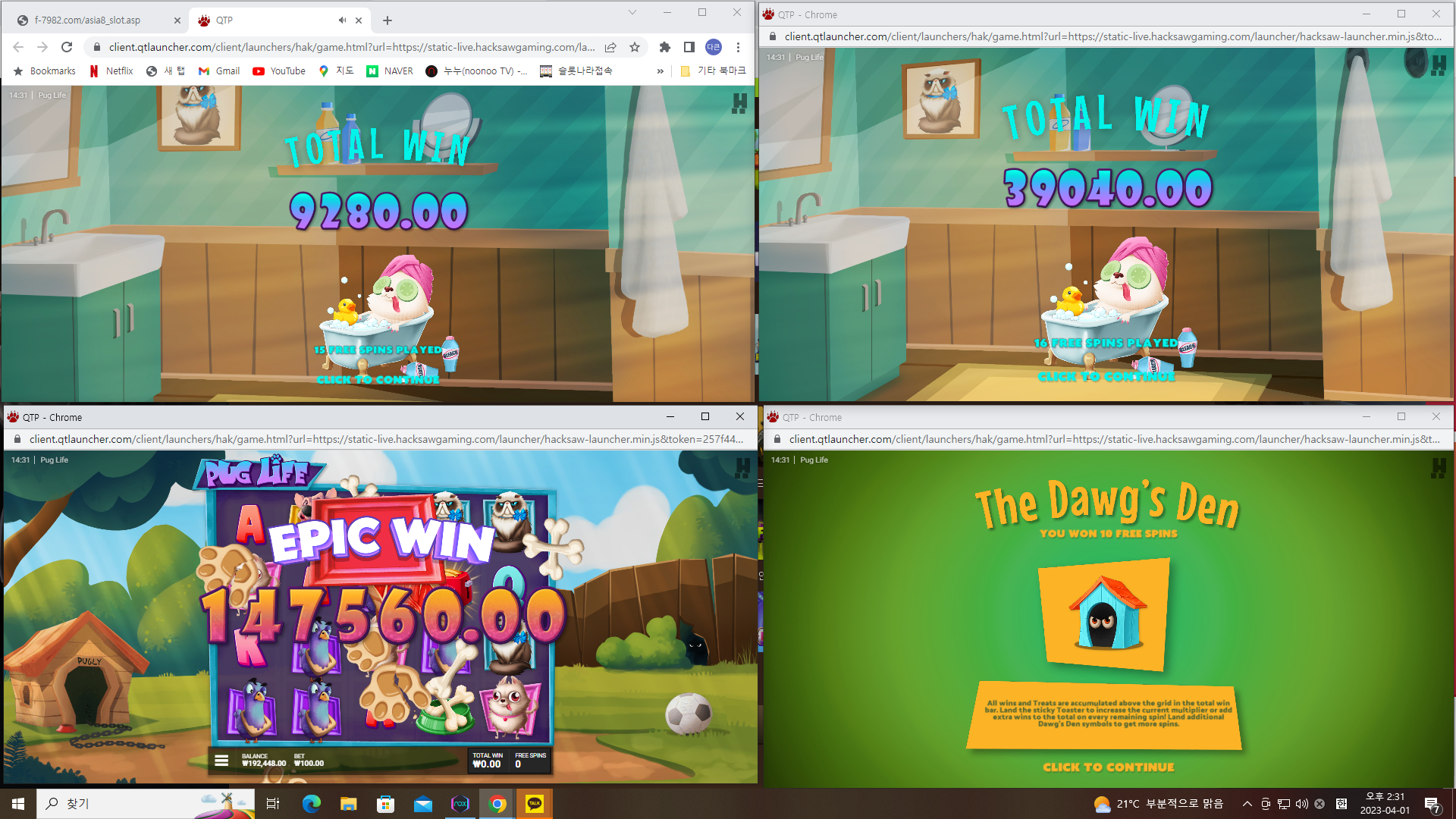Open Microsoft Store from the taskbar
The height and width of the screenshot is (819, 1456).
(x=385, y=804)
